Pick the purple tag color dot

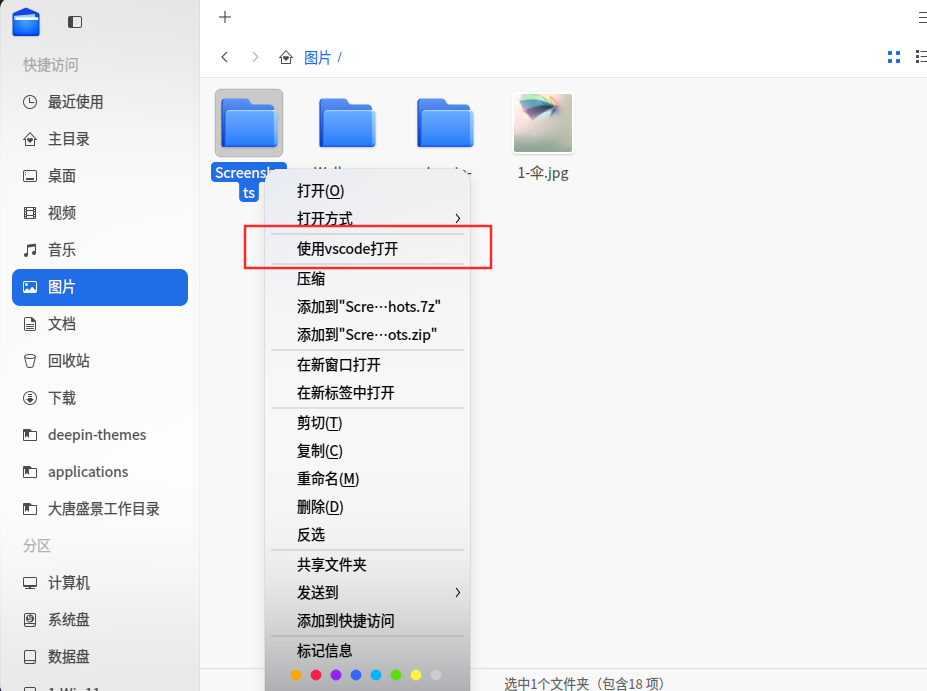[x=336, y=675]
